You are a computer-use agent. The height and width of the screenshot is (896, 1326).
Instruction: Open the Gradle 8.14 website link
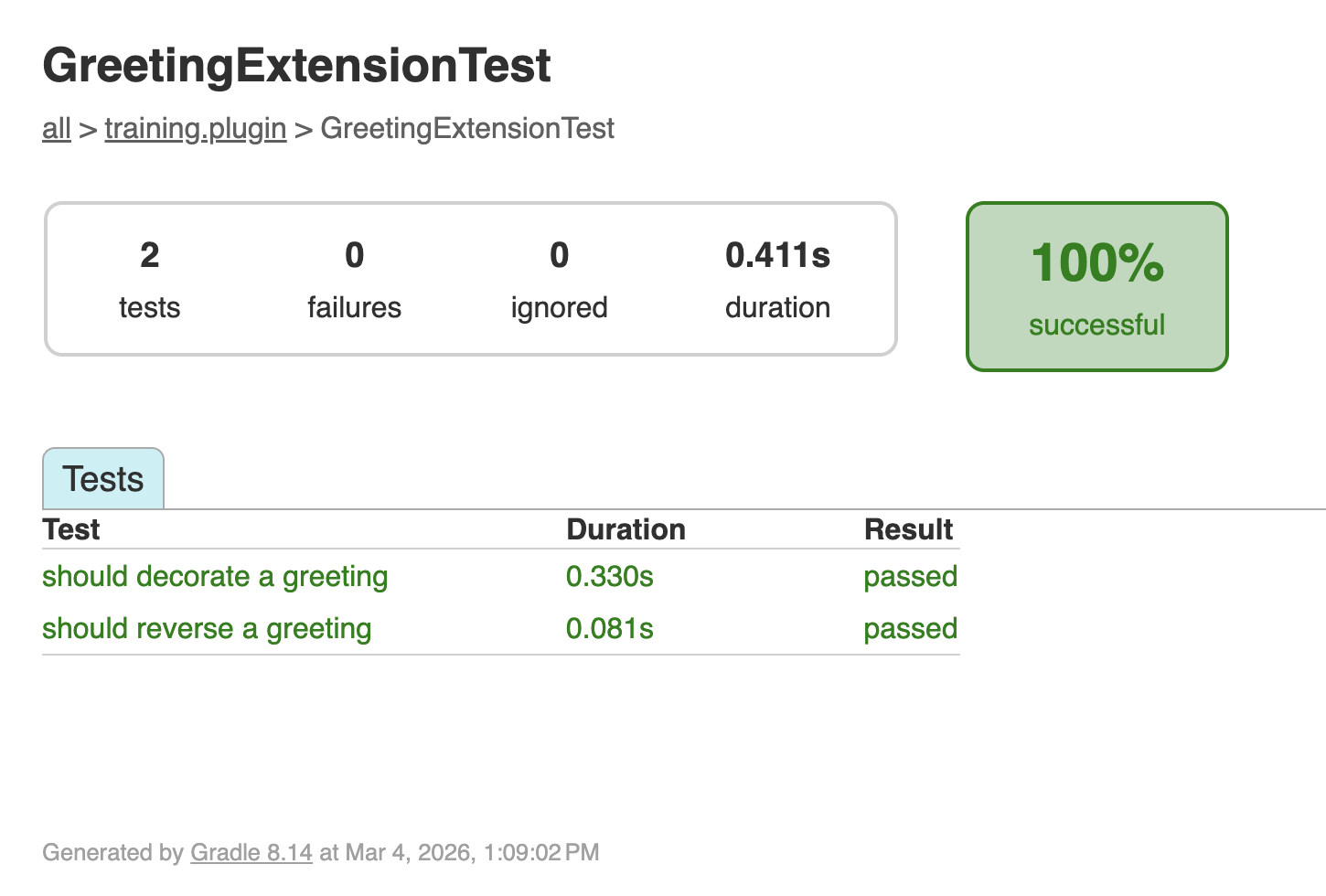click(x=251, y=852)
